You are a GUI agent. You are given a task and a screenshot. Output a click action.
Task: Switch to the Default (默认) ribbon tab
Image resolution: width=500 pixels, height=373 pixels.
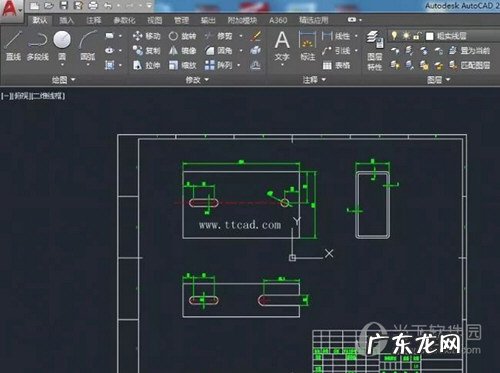40,20
